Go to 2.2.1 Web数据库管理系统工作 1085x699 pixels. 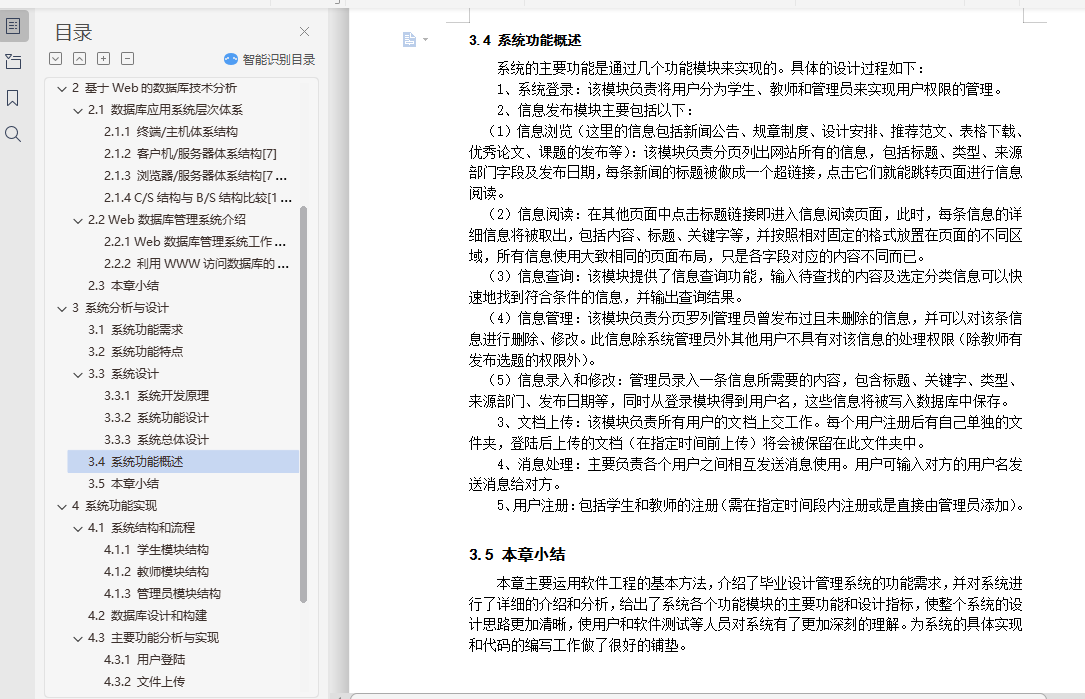(195, 242)
